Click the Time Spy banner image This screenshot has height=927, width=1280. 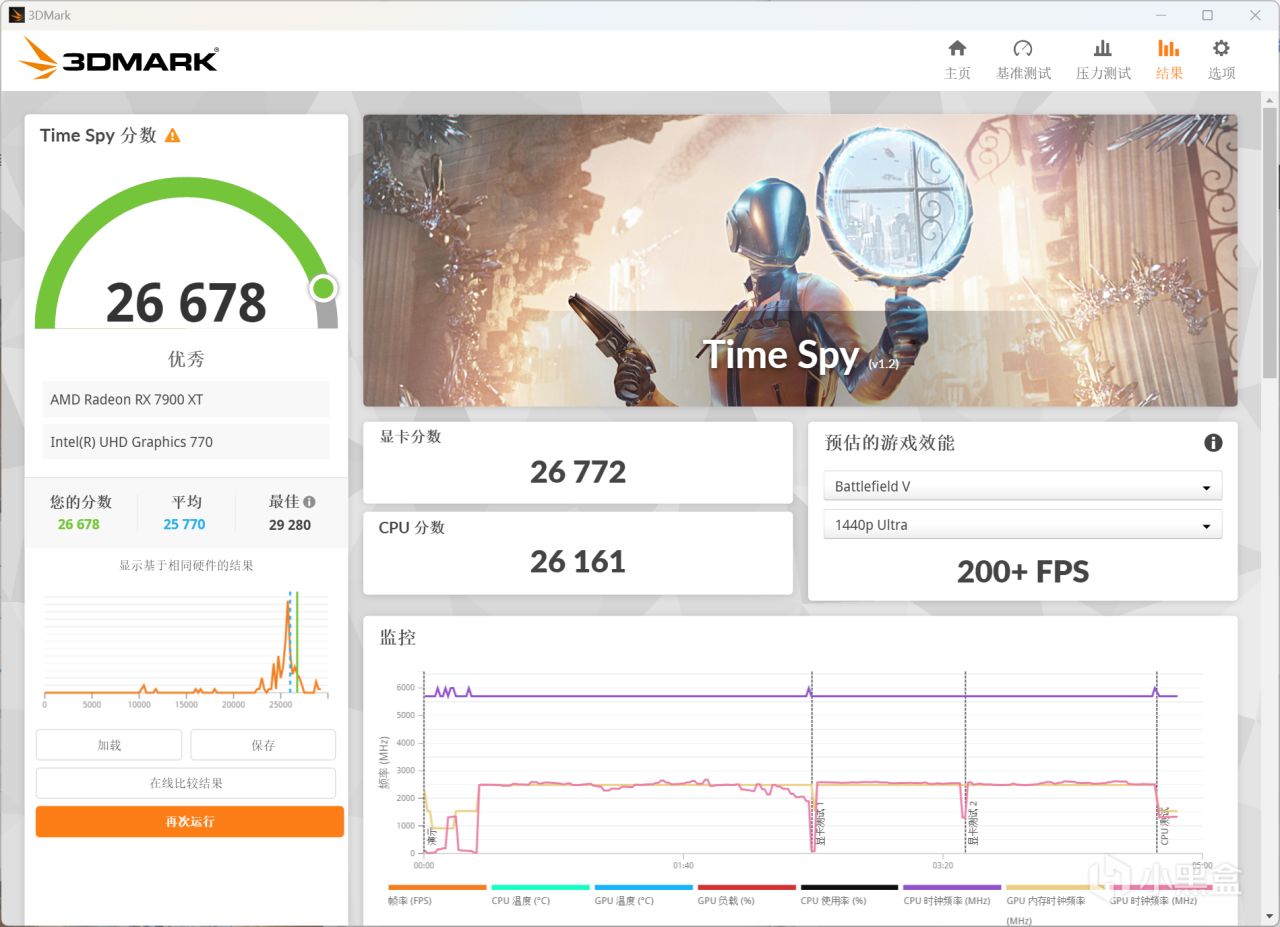800,260
